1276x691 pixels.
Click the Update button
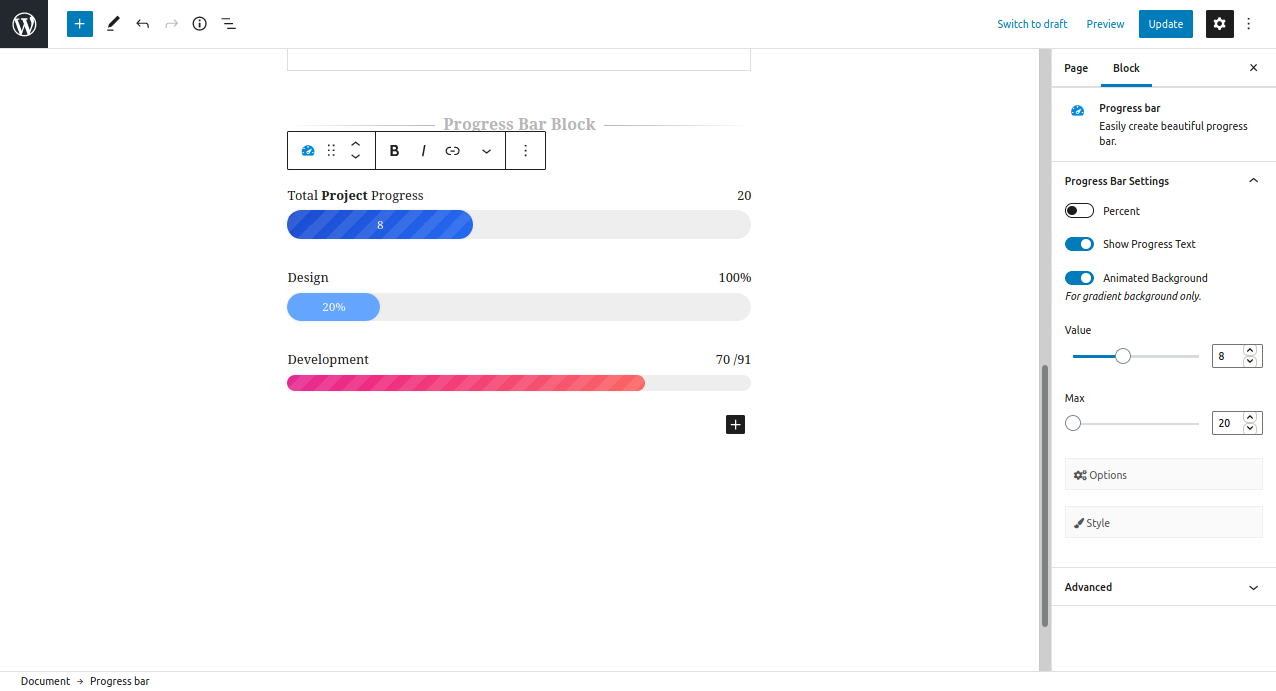[x=1166, y=24]
